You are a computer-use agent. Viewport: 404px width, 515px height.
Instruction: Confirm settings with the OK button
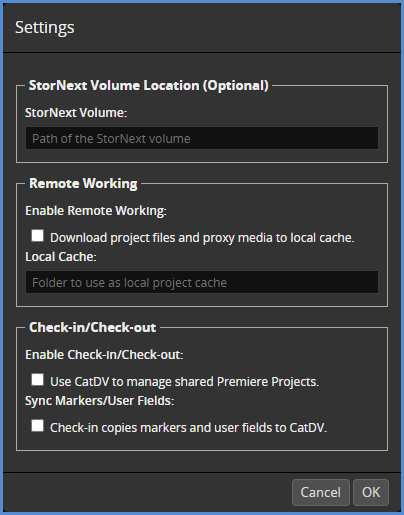click(371, 492)
